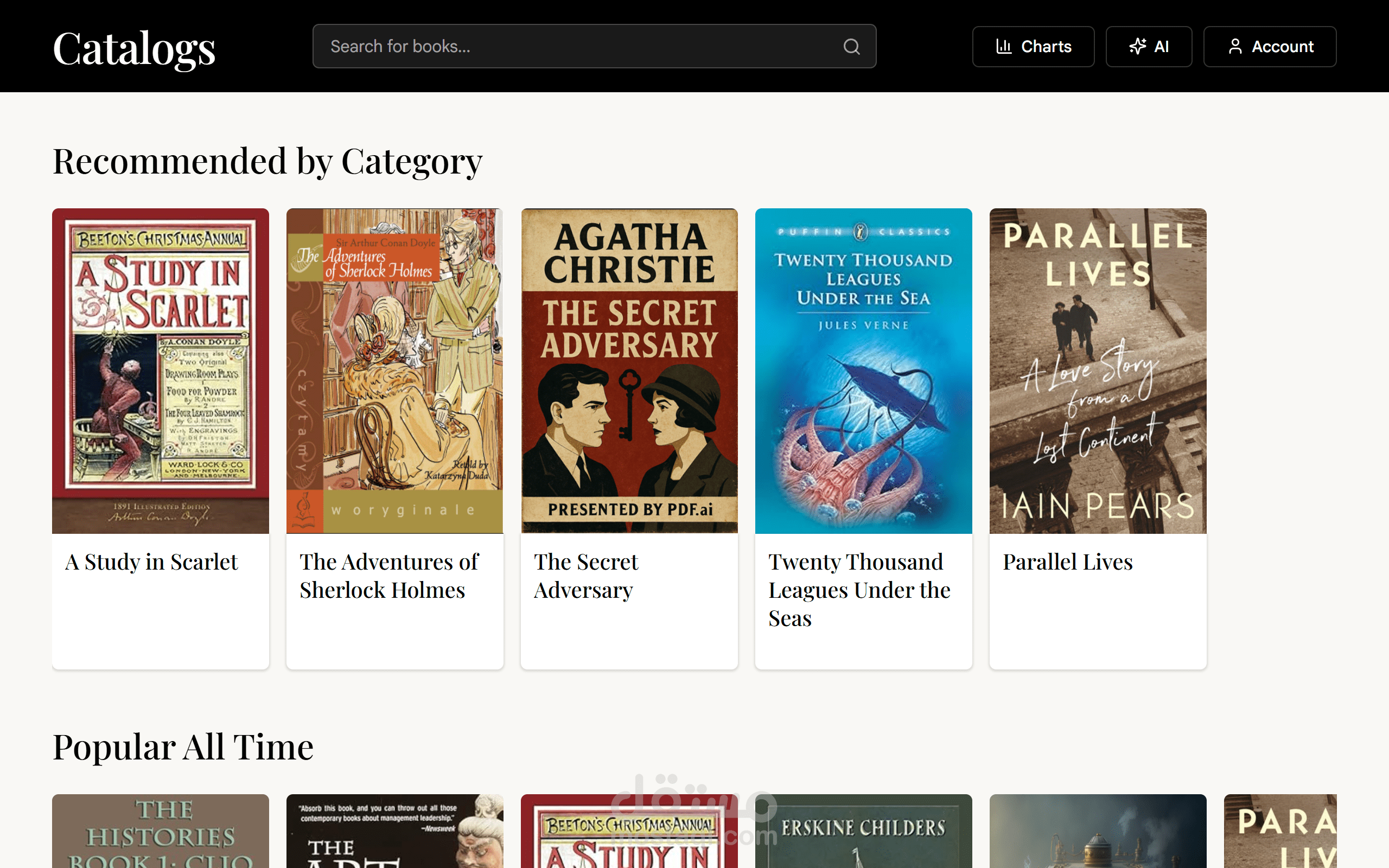1389x868 pixels.
Task: Open the Erskine Childers book cover
Action: tap(863, 831)
